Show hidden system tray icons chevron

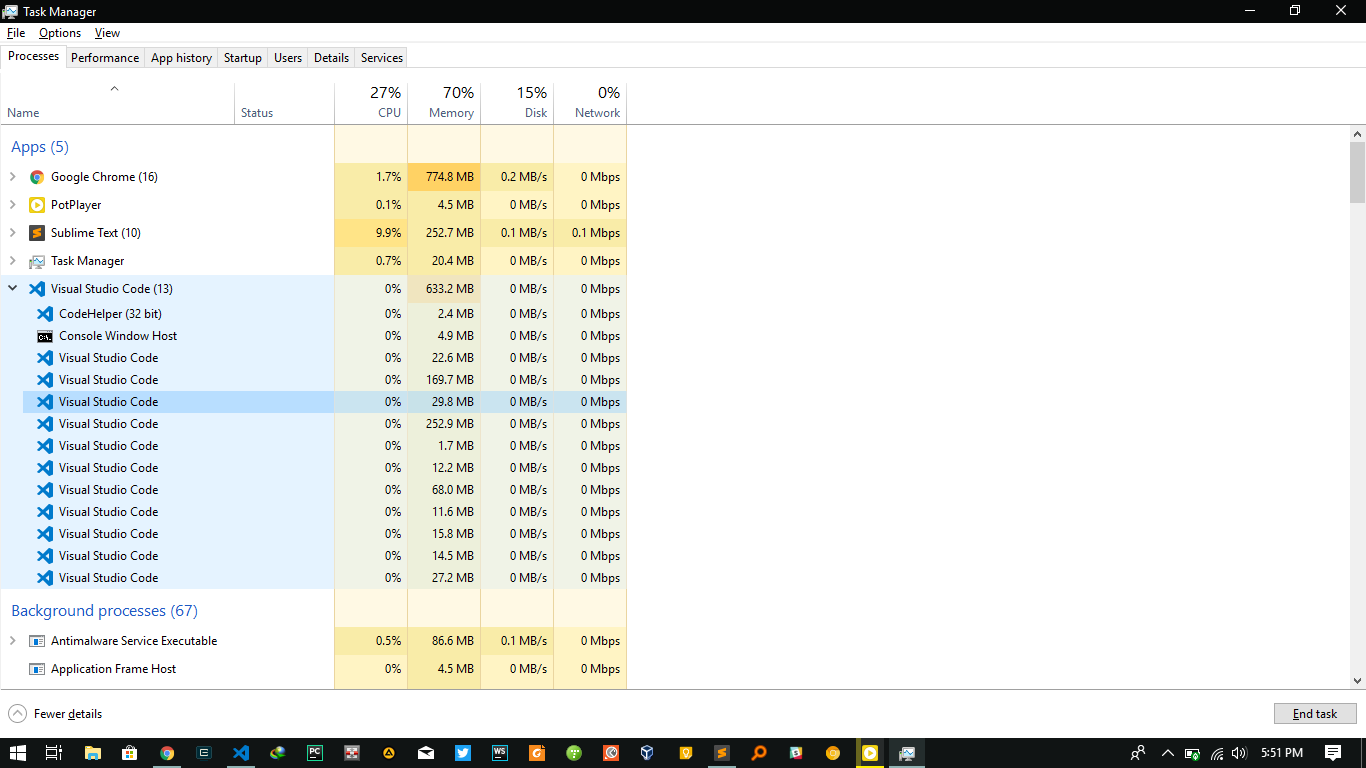click(1167, 753)
